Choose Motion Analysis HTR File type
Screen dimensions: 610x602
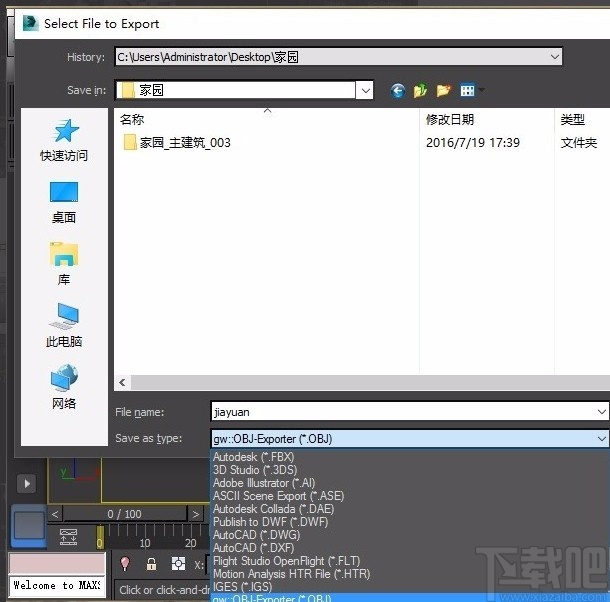coord(410,574)
